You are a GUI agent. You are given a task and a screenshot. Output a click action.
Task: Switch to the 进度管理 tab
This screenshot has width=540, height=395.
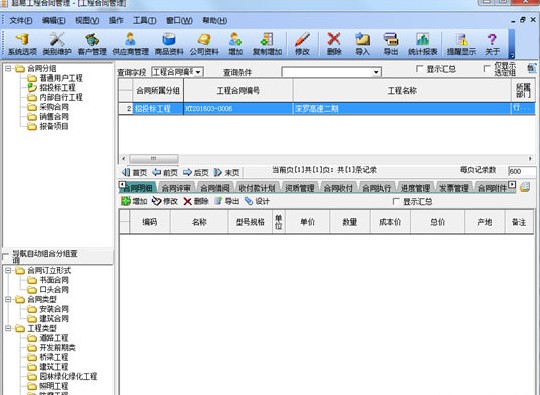pos(415,188)
